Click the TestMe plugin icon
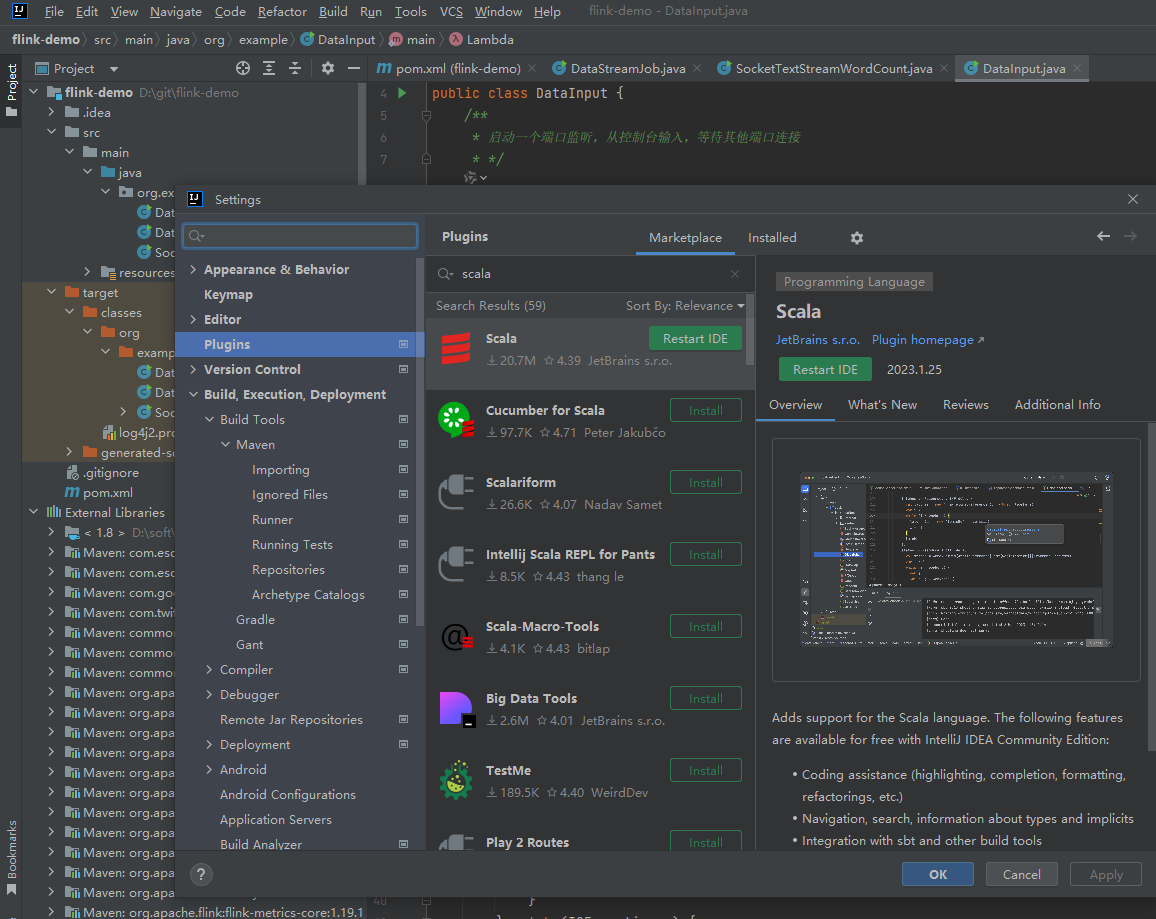 tap(456, 780)
